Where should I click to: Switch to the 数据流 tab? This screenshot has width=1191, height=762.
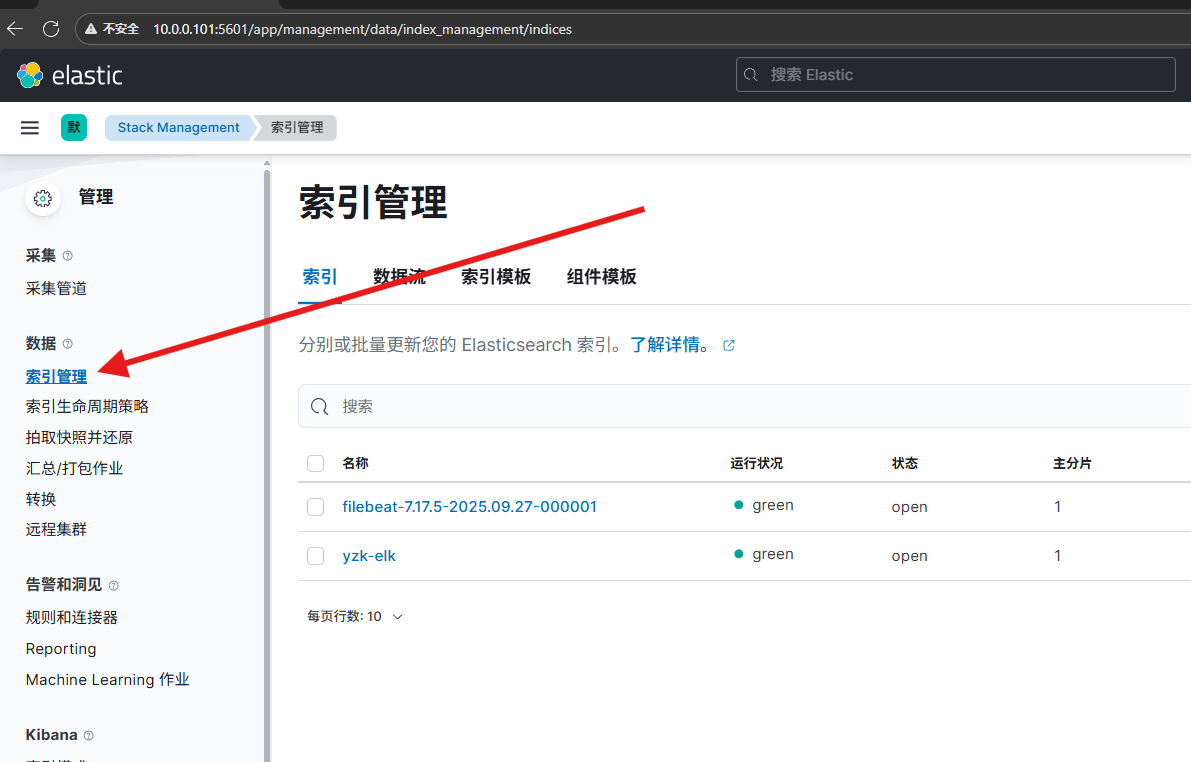(x=400, y=277)
